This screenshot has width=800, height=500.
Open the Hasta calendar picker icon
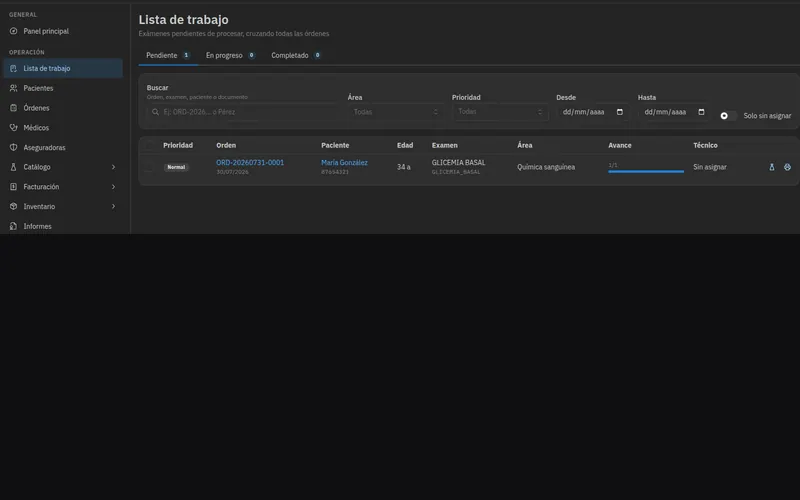pos(702,112)
